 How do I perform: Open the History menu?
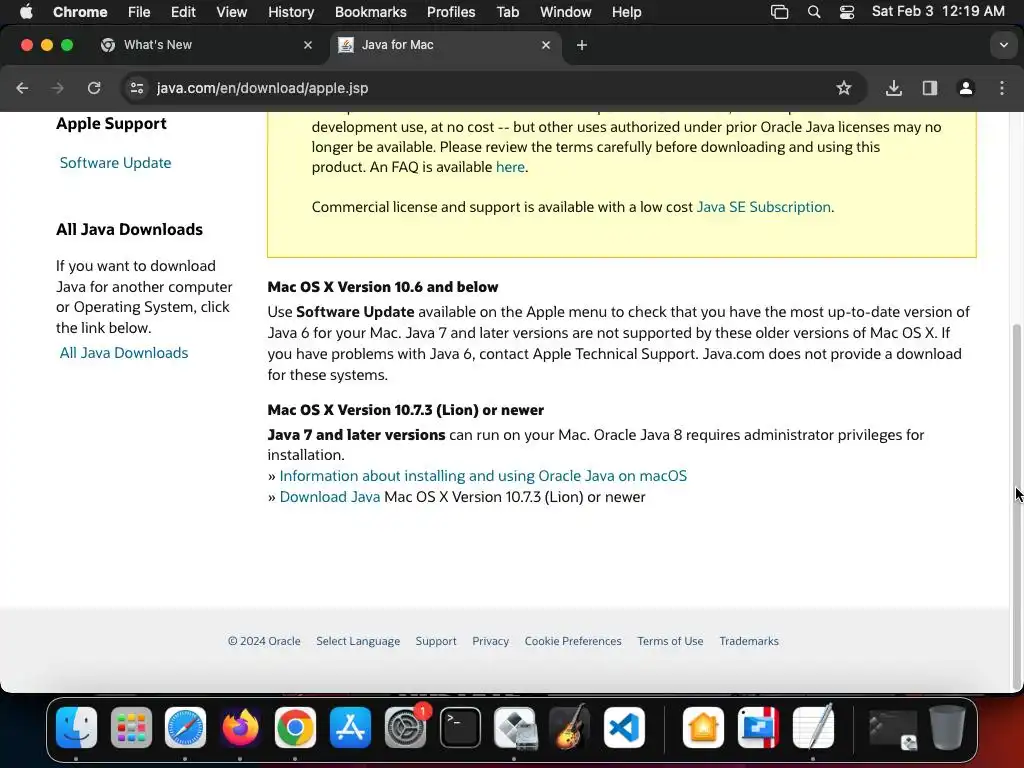pos(291,12)
